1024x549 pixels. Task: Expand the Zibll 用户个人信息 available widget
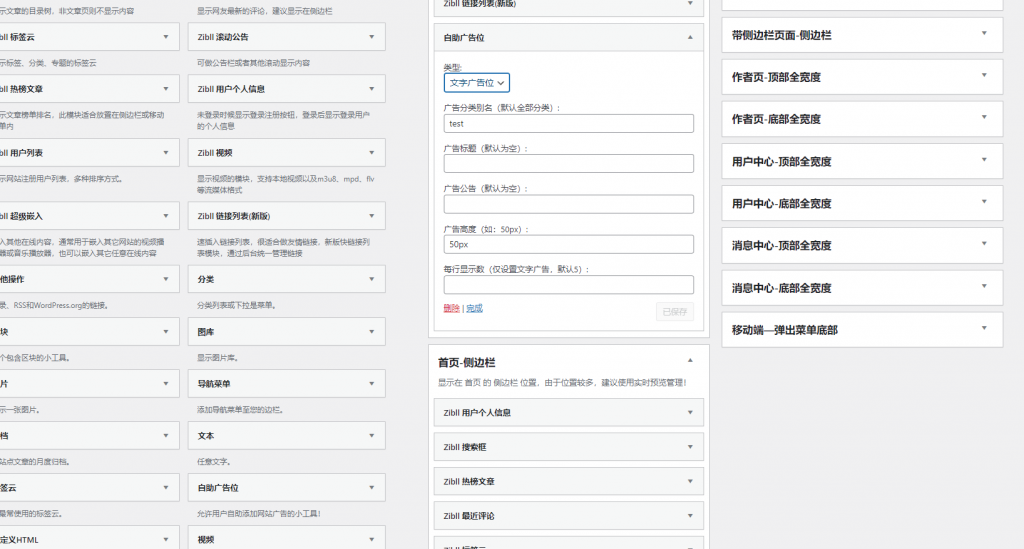pos(372,89)
